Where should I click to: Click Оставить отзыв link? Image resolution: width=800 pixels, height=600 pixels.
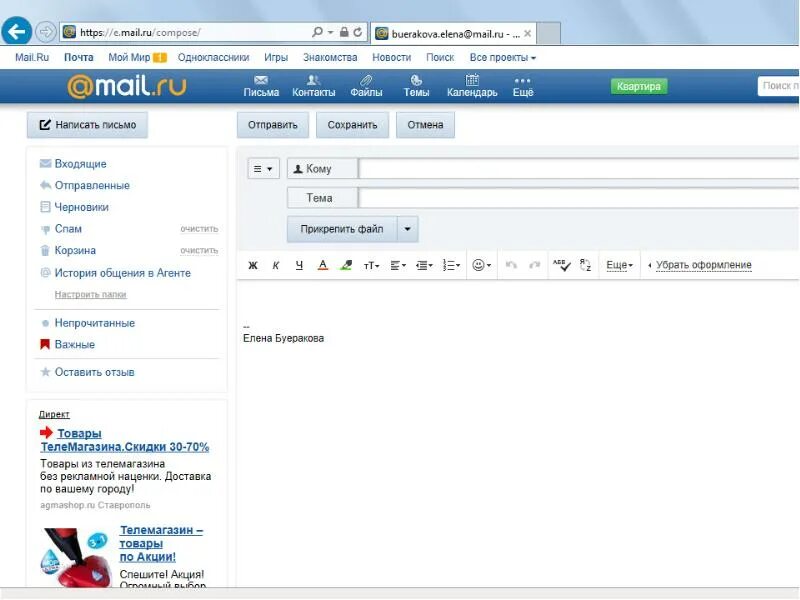click(x=94, y=372)
